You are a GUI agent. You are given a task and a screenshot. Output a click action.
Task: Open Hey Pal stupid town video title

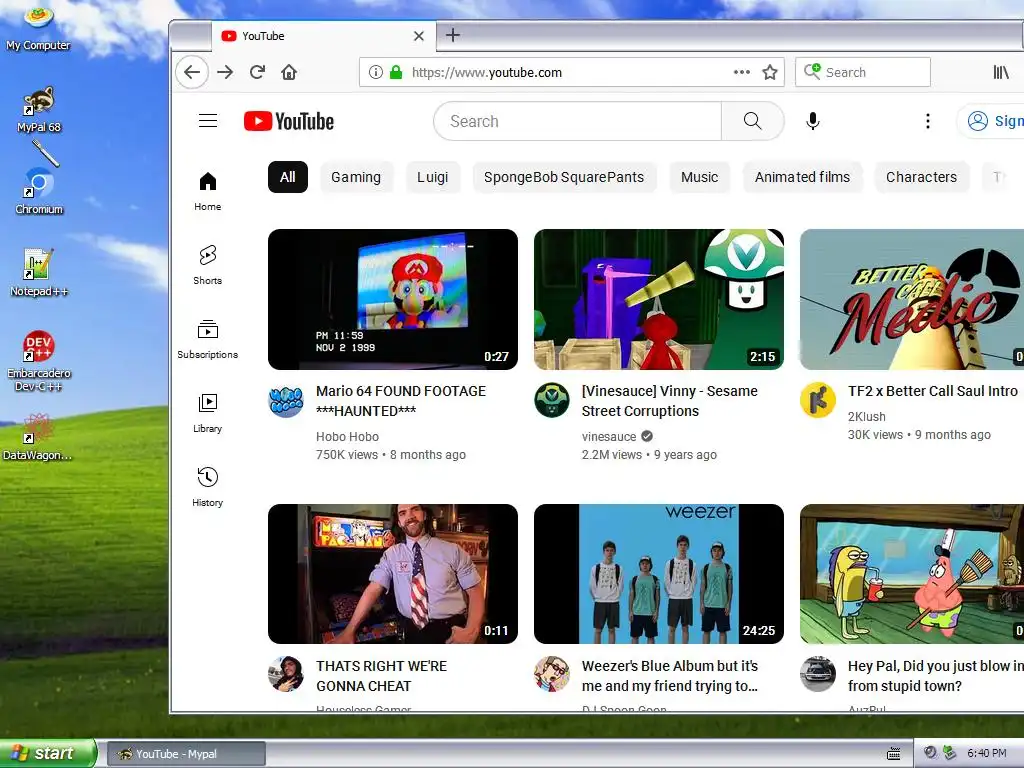pyautogui.click(x=935, y=676)
